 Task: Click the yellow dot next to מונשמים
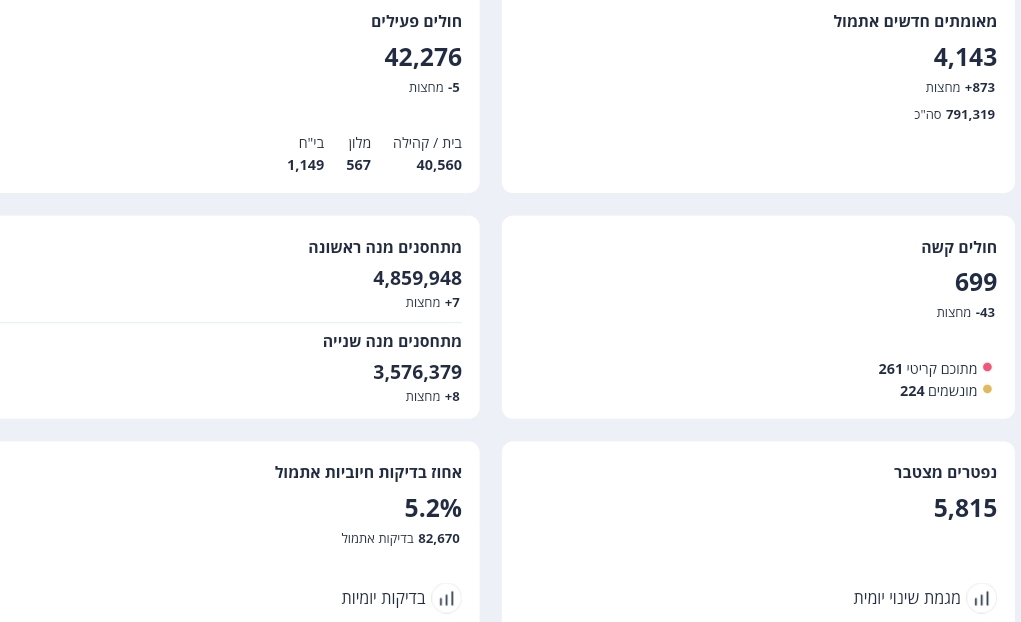(987, 390)
